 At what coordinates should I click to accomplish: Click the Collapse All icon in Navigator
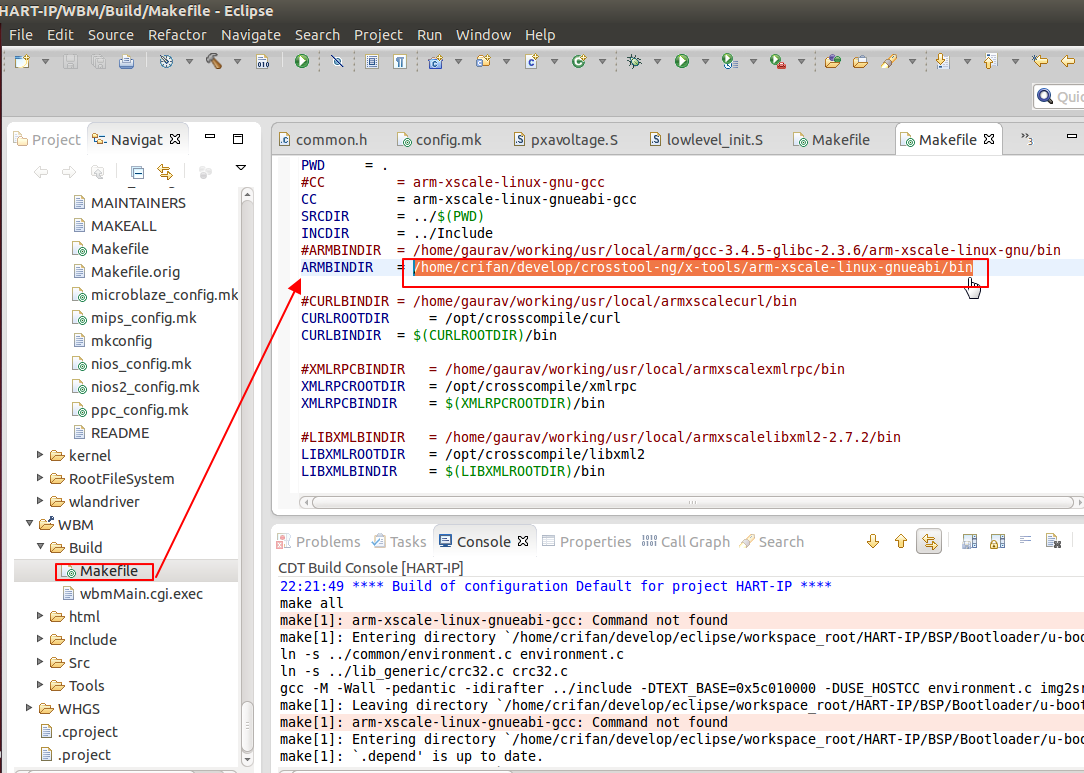pos(138,172)
